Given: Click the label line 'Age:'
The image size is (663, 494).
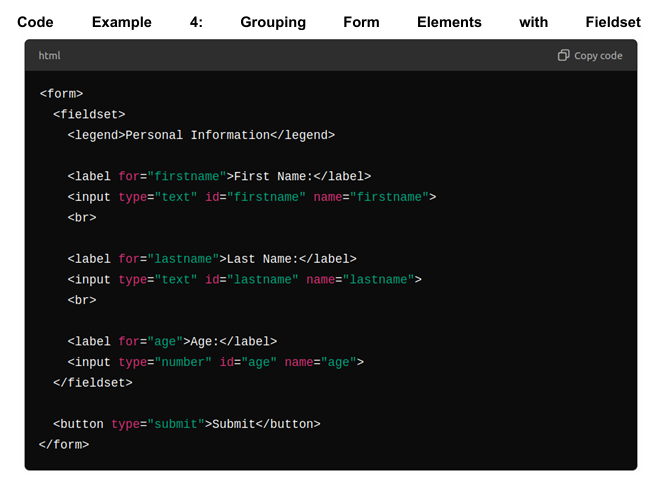Looking at the screenshot, I should tap(172, 341).
